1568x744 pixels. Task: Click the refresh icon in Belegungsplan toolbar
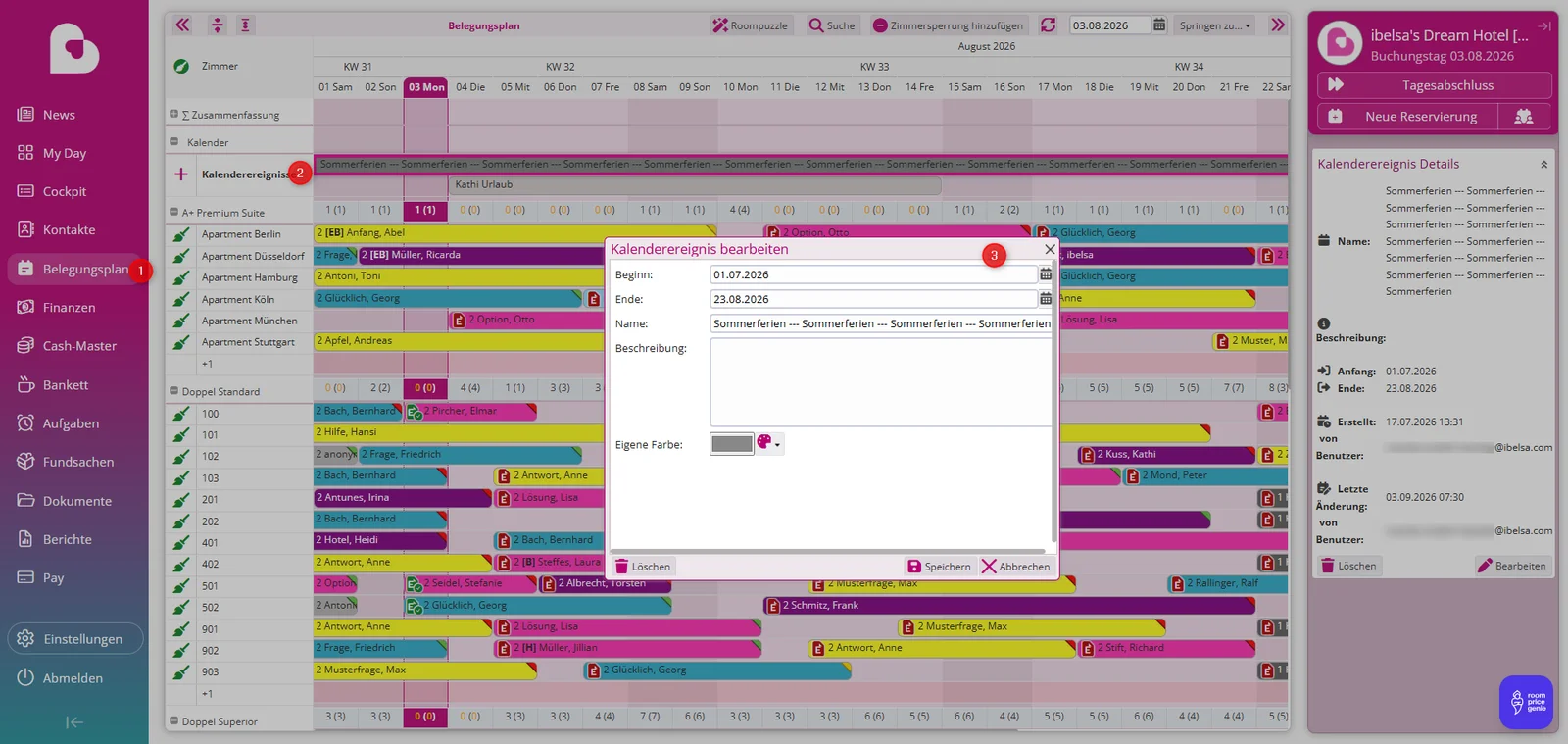coord(1048,25)
